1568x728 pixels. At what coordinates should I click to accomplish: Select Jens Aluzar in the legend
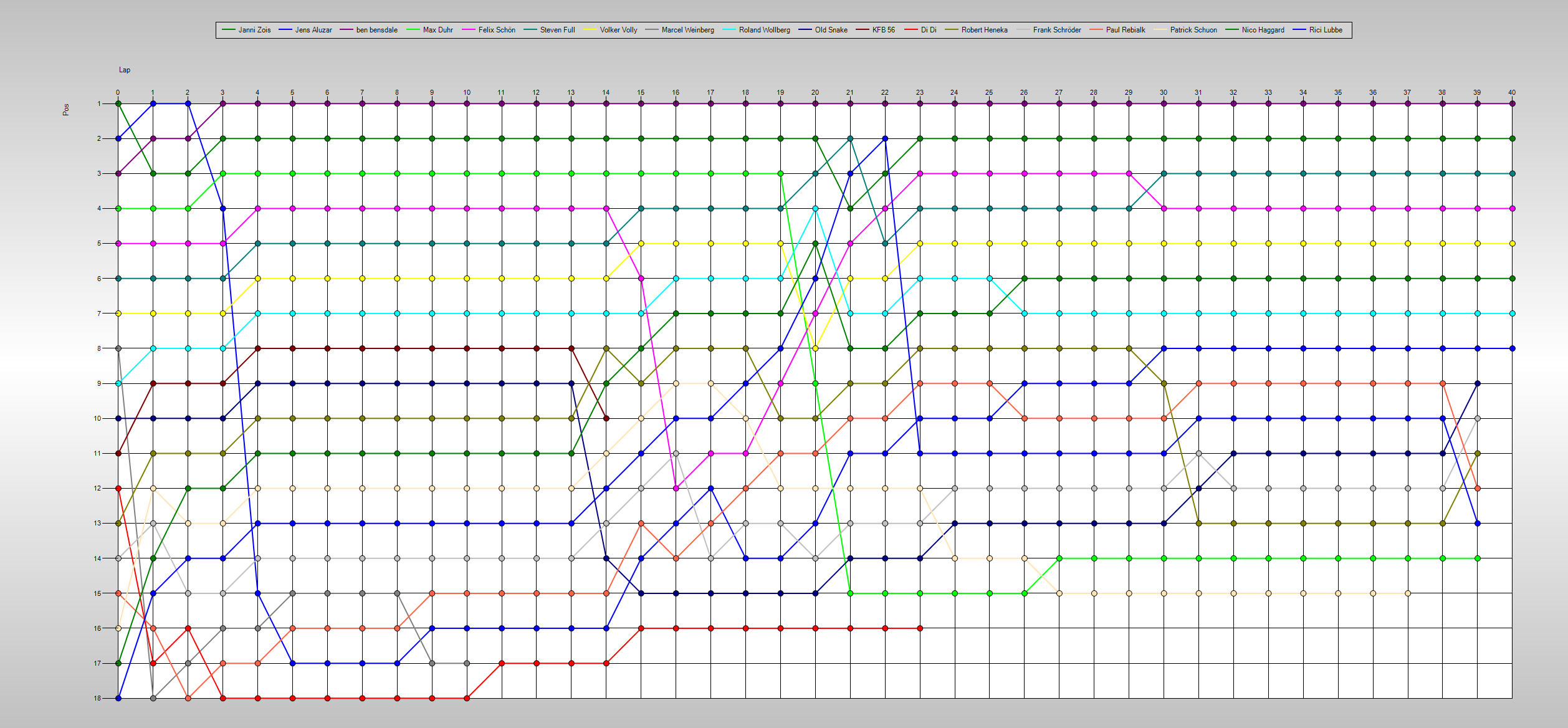coord(305,30)
